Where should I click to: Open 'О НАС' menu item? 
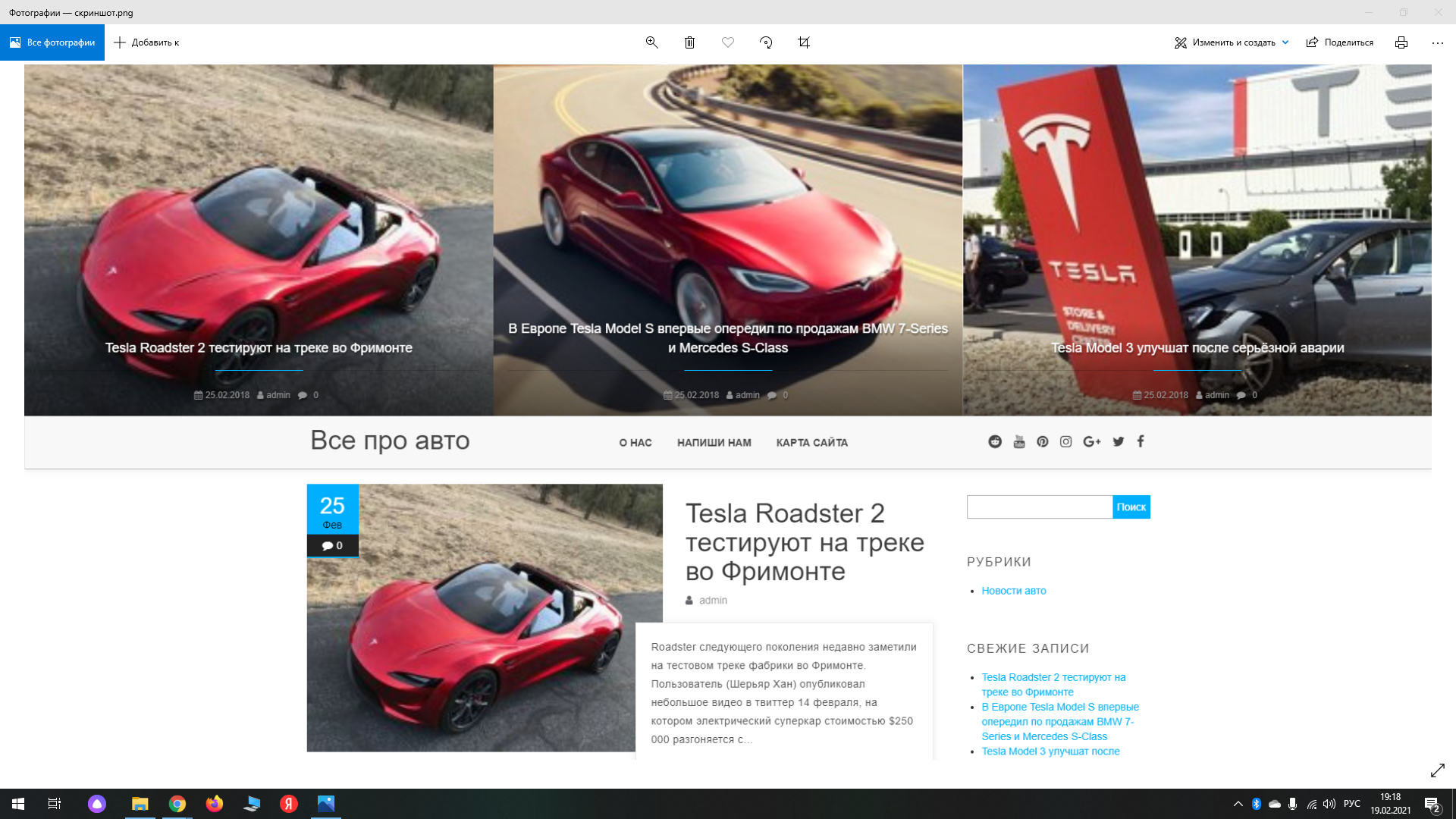click(635, 443)
